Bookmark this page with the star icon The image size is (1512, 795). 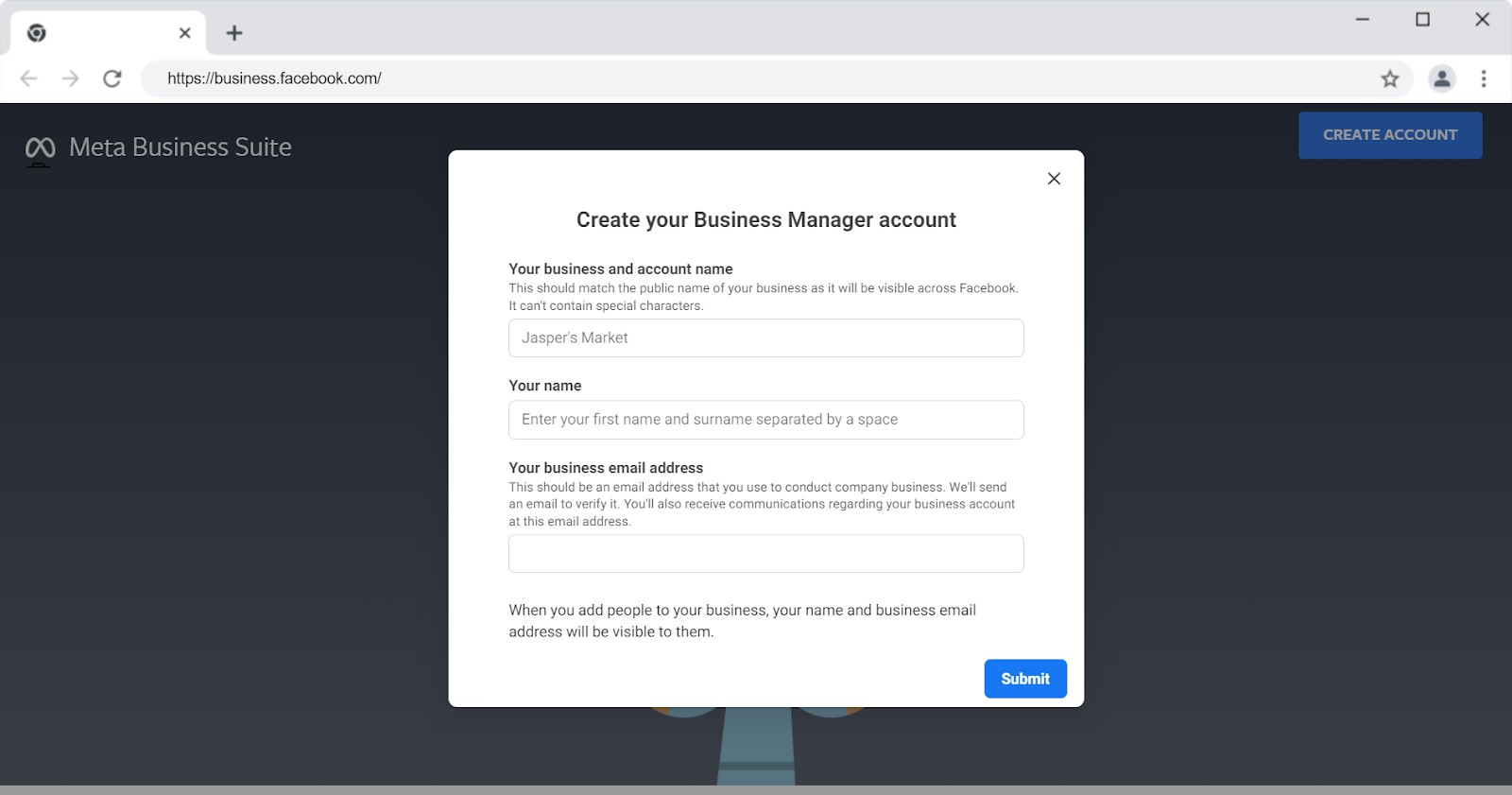[x=1389, y=78]
